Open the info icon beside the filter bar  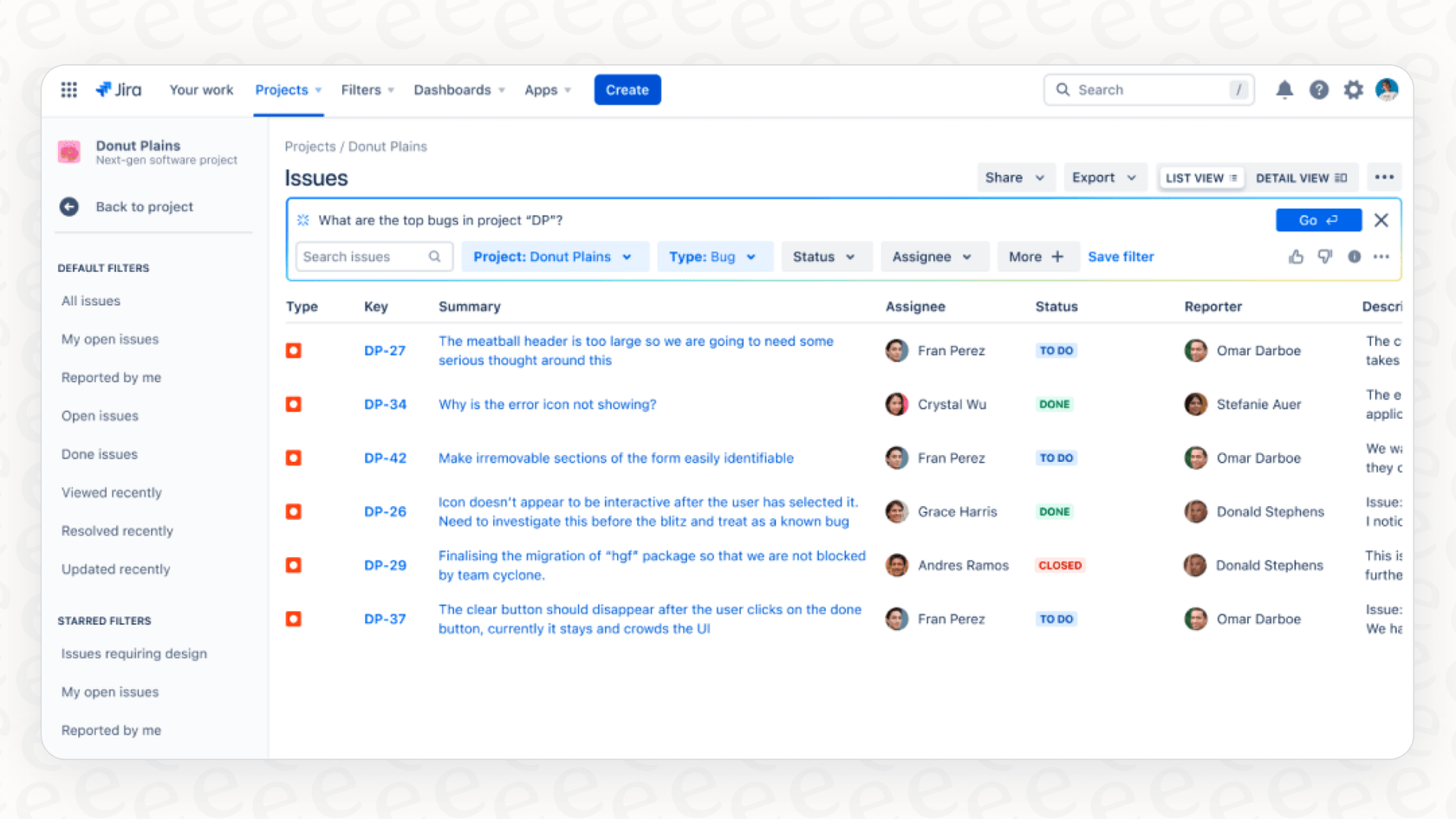(1354, 257)
